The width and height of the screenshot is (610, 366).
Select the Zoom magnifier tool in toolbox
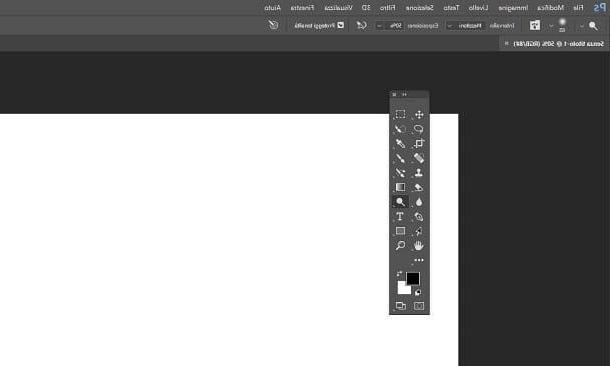400,245
